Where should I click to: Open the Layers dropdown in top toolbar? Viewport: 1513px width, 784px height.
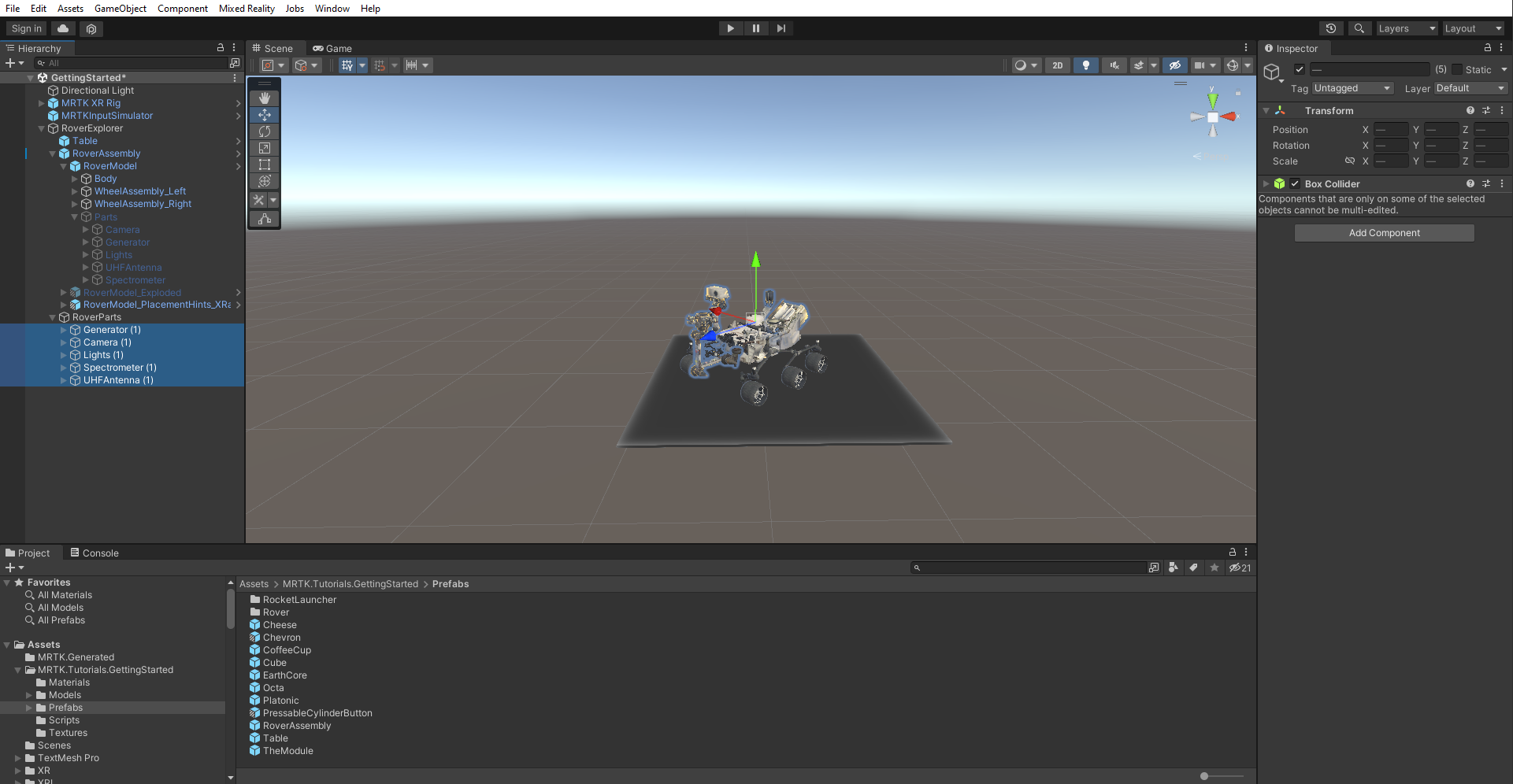[1406, 28]
